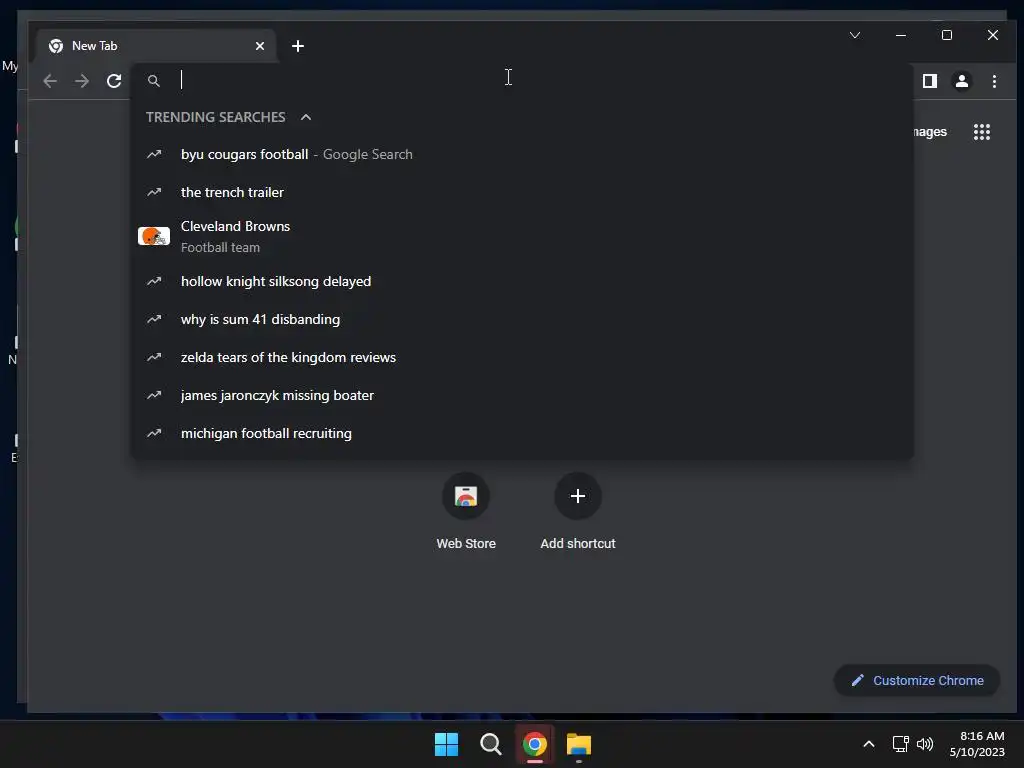
Task: Open the Windows Start menu
Action: pos(447,744)
